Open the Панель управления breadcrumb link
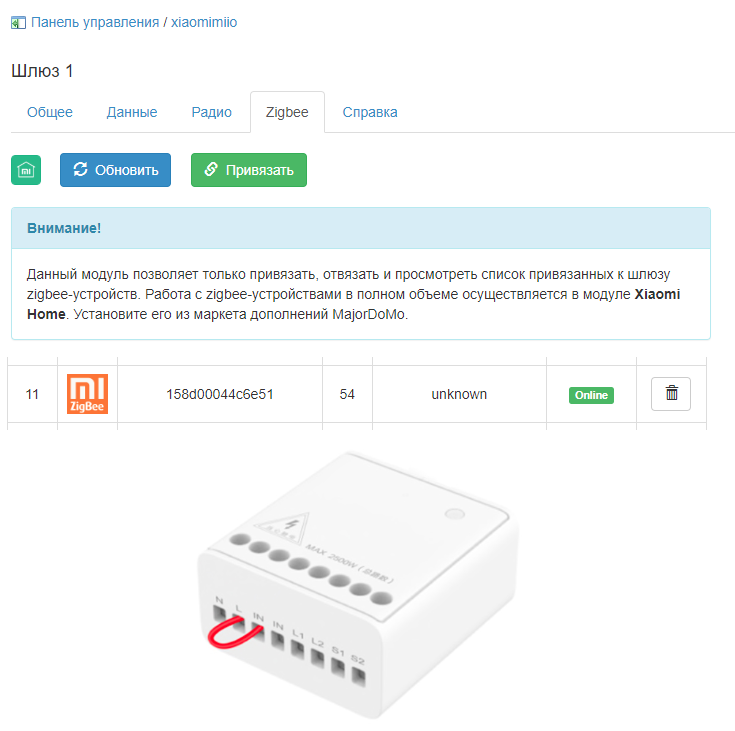 pos(95,22)
